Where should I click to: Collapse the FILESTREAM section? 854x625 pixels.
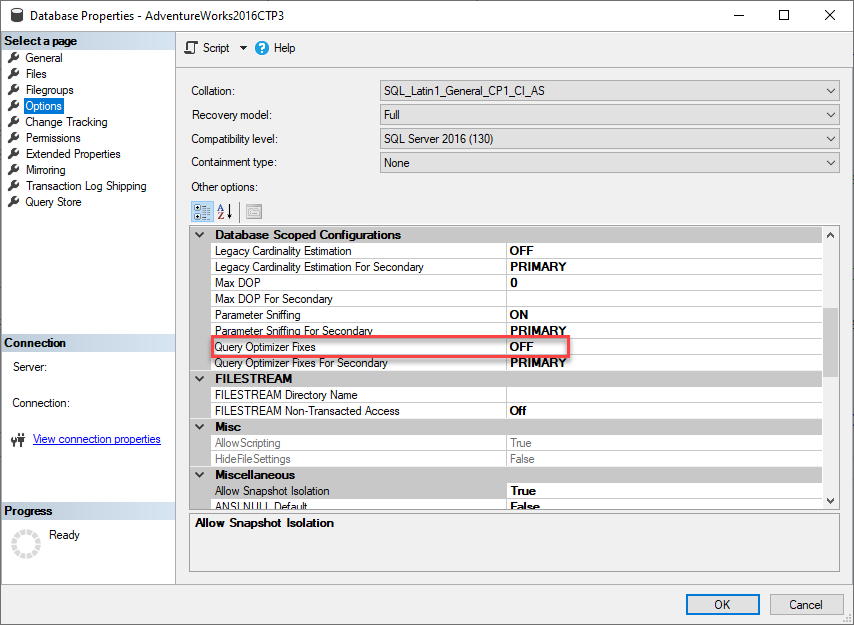pyautogui.click(x=200, y=378)
